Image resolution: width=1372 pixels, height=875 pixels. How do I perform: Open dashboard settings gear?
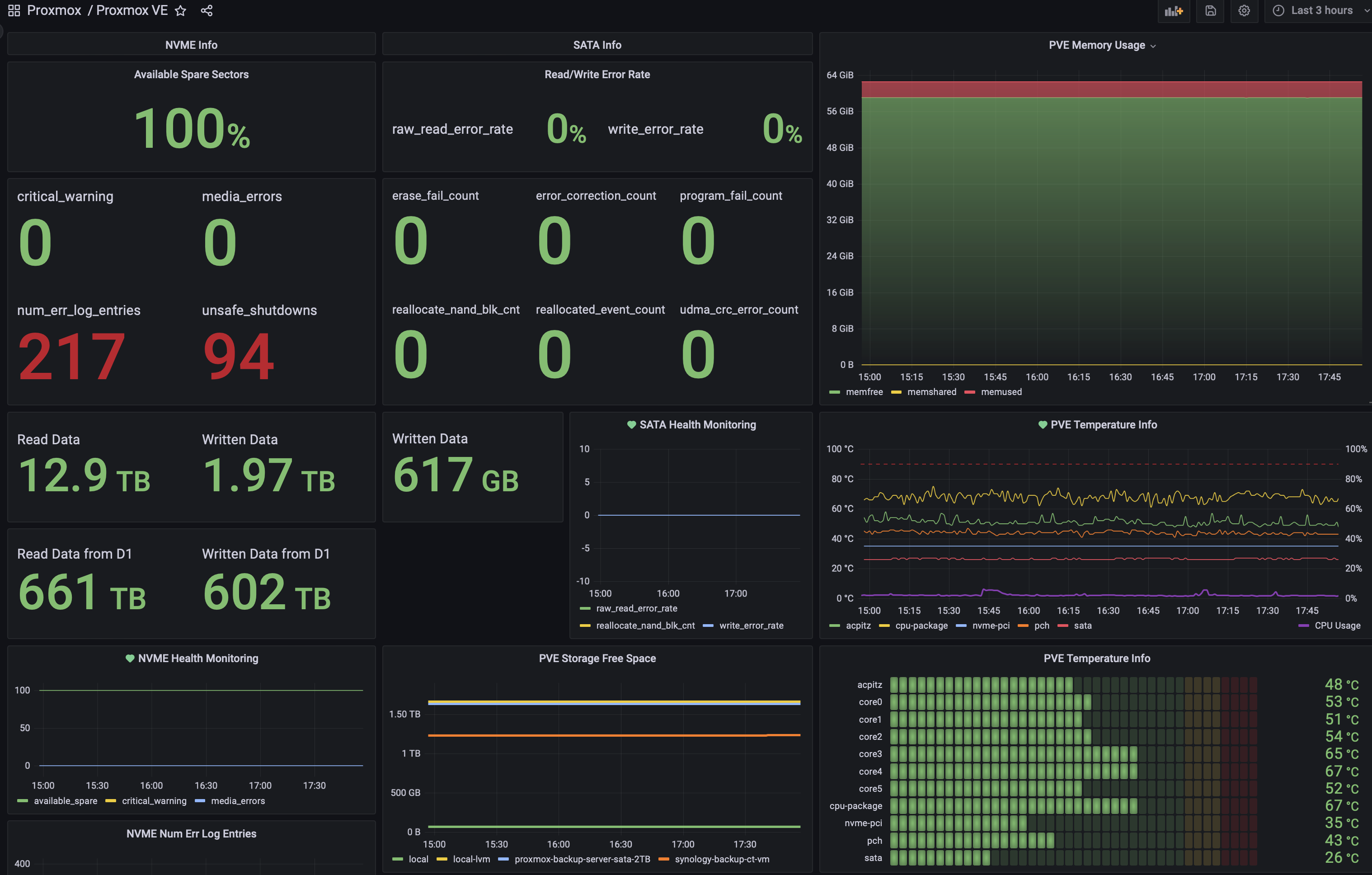(1244, 11)
